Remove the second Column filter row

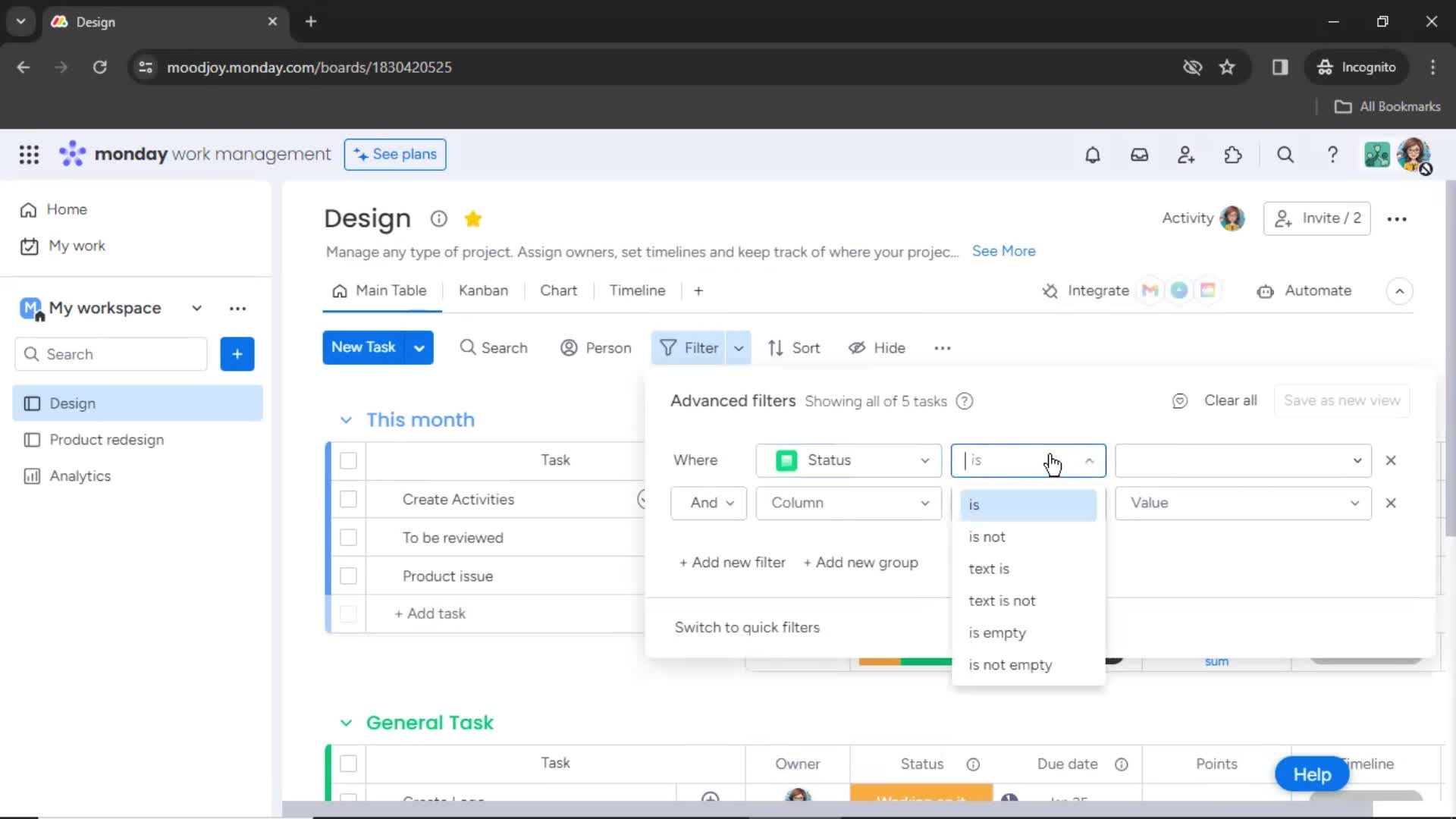(1391, 504)
